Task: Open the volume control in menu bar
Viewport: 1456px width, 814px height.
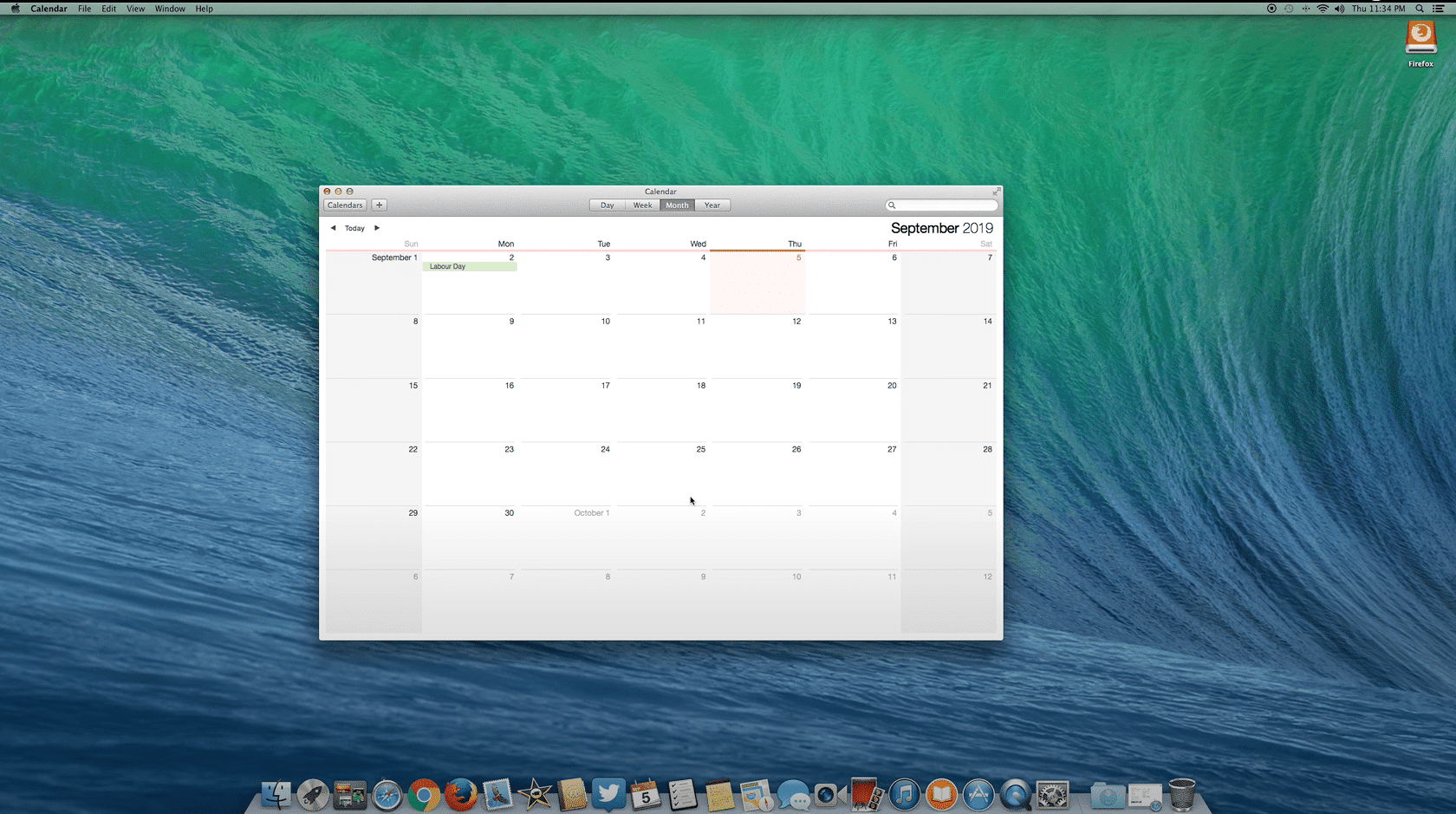Action: (1339, 9)
